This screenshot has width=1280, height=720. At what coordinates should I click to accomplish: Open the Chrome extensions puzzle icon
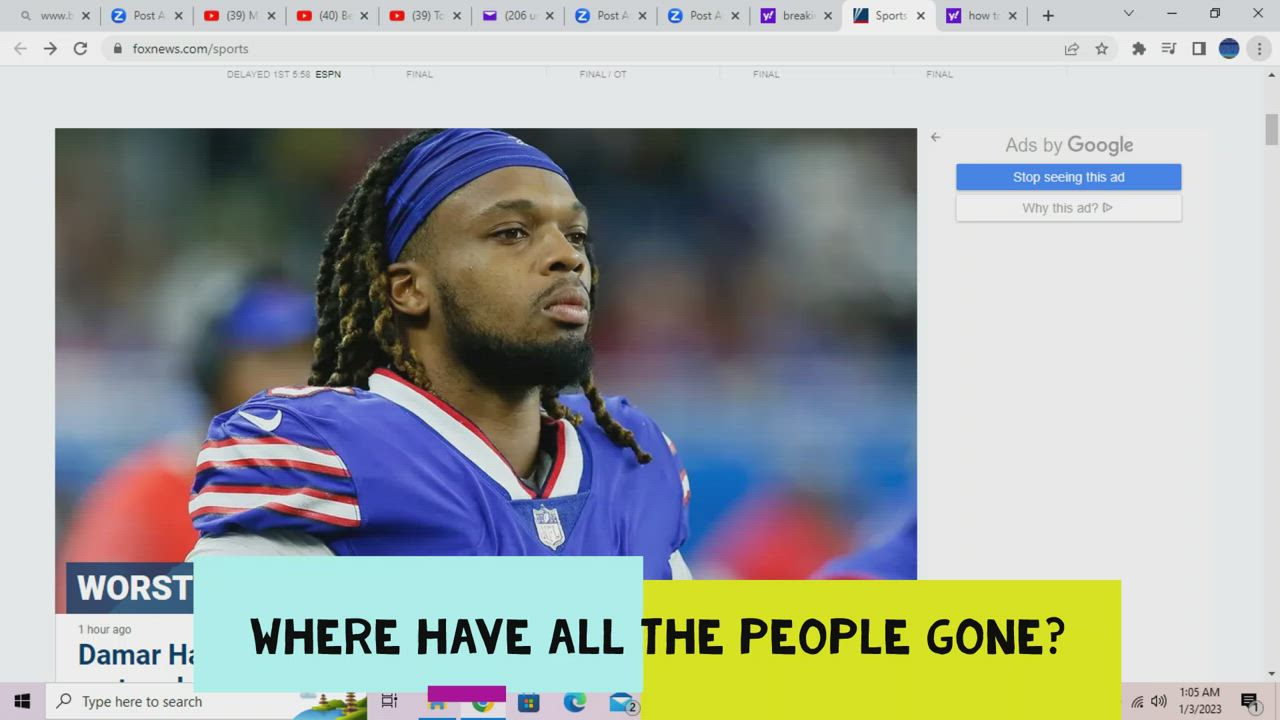tap(1138, 48)
